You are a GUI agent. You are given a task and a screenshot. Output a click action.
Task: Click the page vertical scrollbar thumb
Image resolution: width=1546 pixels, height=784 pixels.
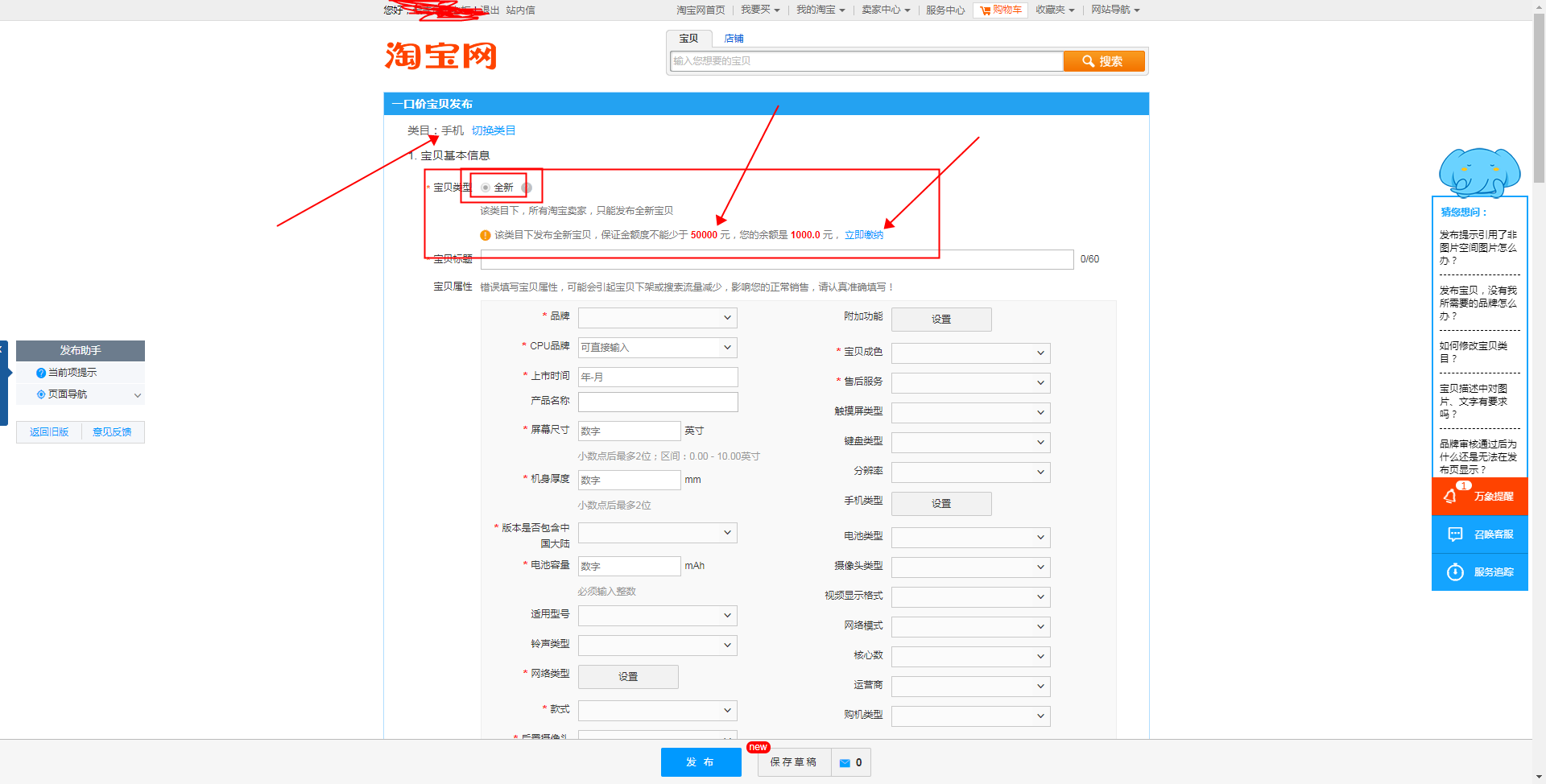pos(1539,98)
